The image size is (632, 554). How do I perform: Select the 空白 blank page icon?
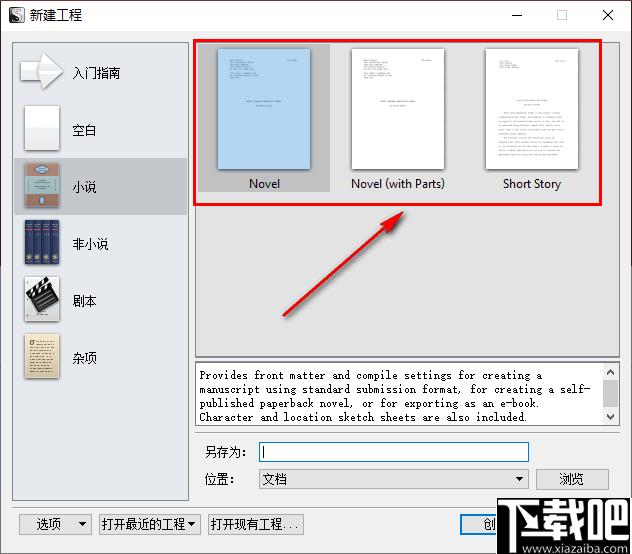(x=42, y=128)
